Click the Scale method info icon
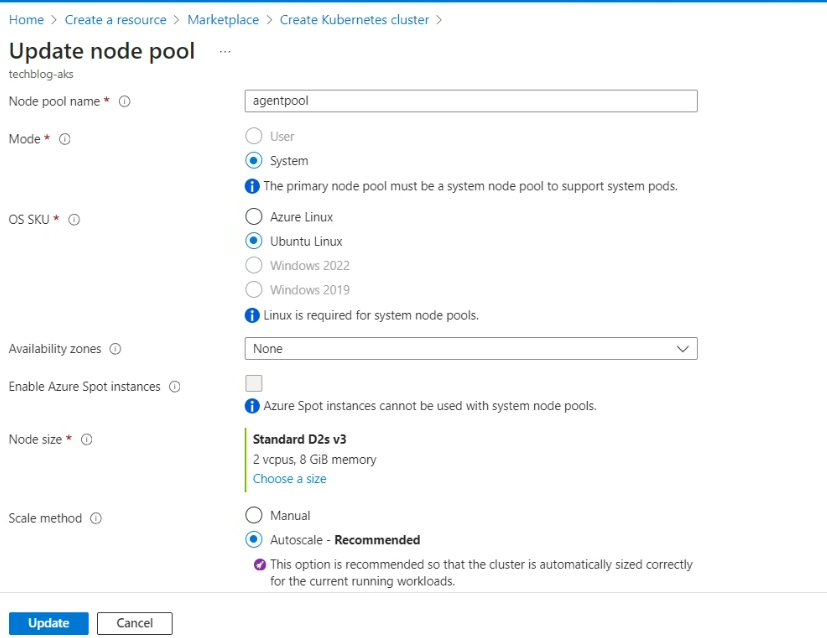 click(96, 518)
